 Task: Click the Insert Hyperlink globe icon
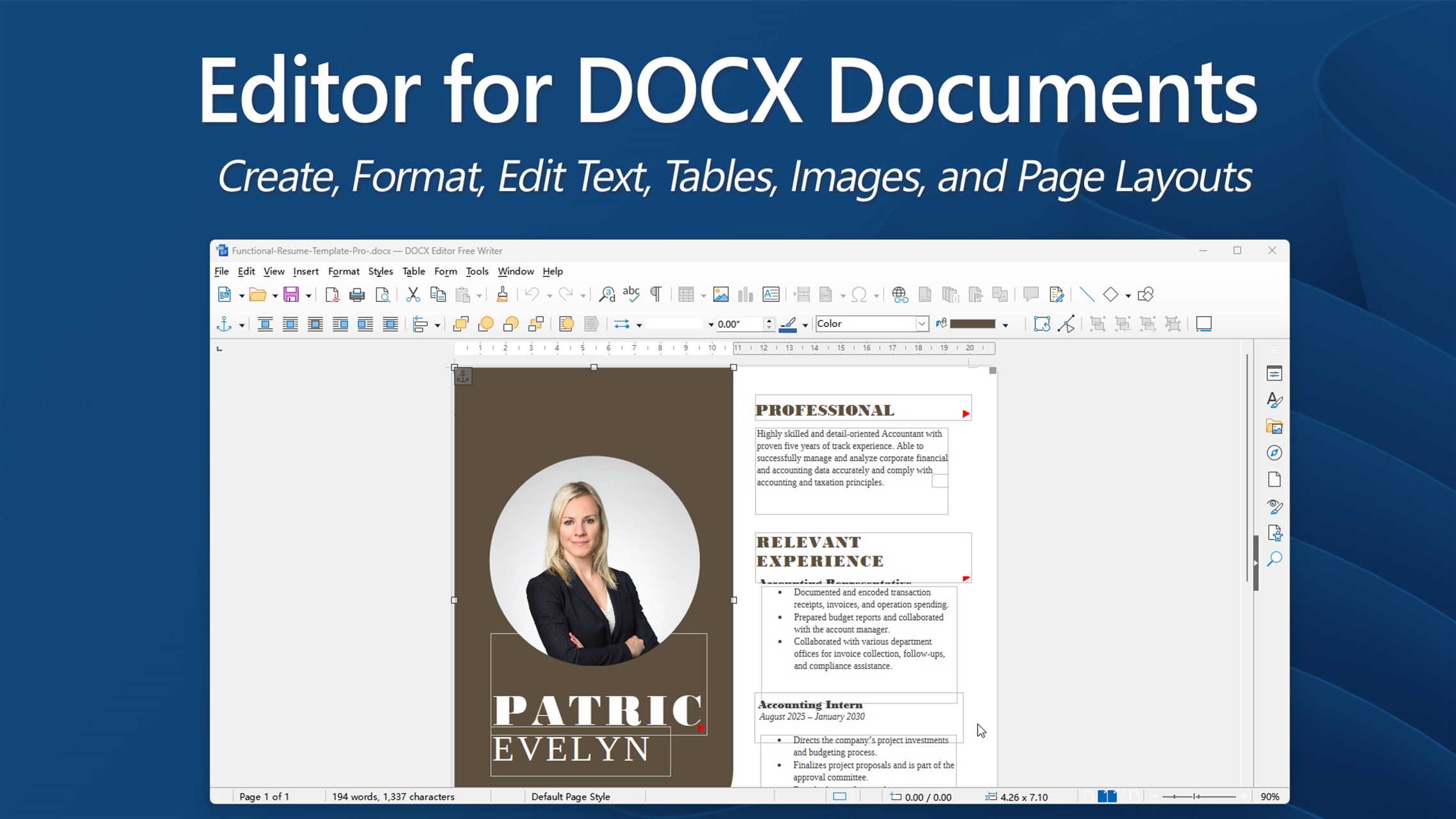(x=899, y=295)
